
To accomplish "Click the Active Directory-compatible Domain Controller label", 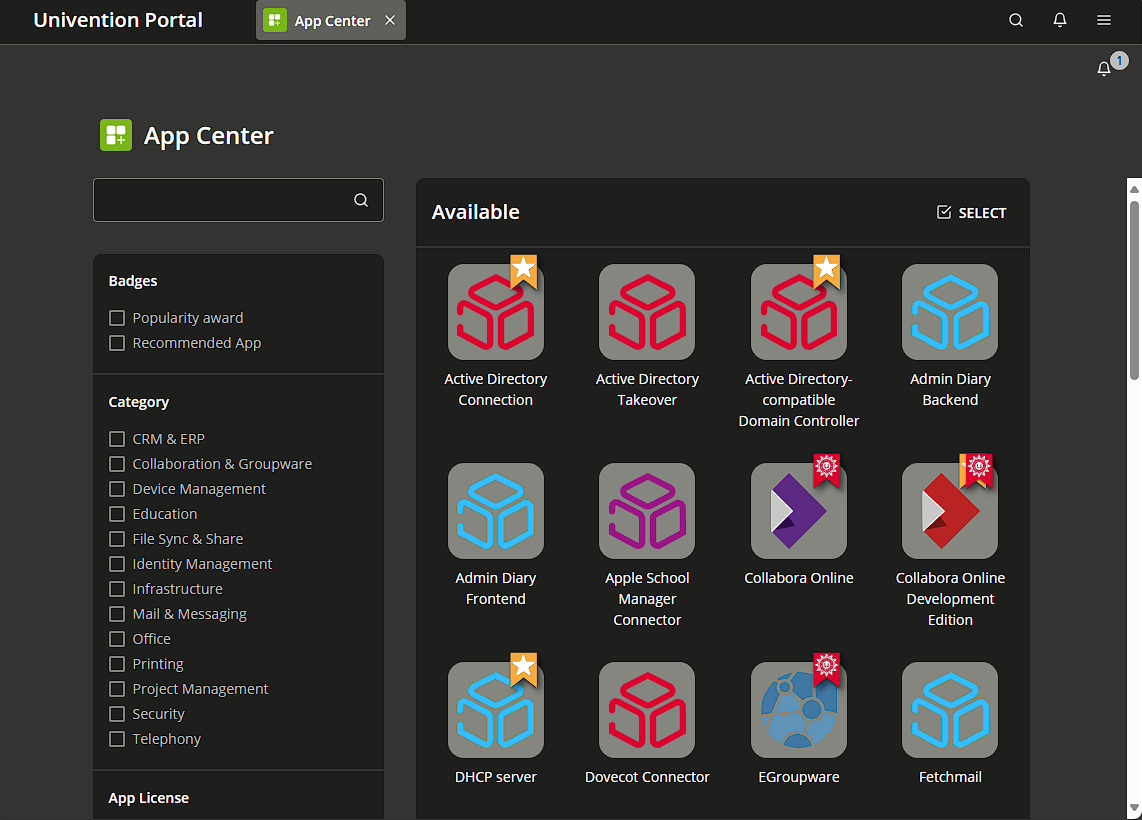I will 798,400.
